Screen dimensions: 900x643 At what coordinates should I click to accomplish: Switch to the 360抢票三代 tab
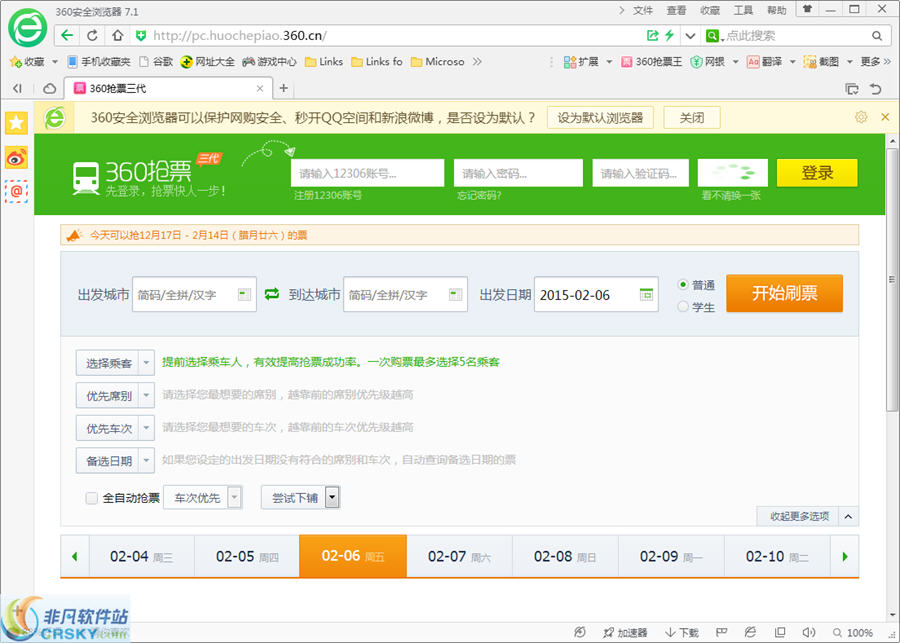(168, 88)
